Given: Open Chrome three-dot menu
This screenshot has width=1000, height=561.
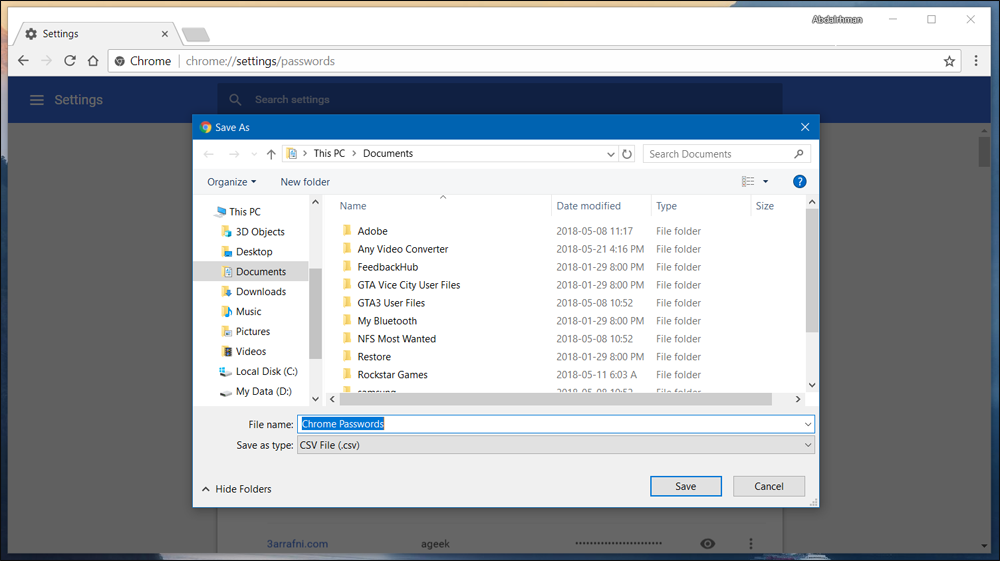Looking at the screenshot, I should (x=976, y=61).
